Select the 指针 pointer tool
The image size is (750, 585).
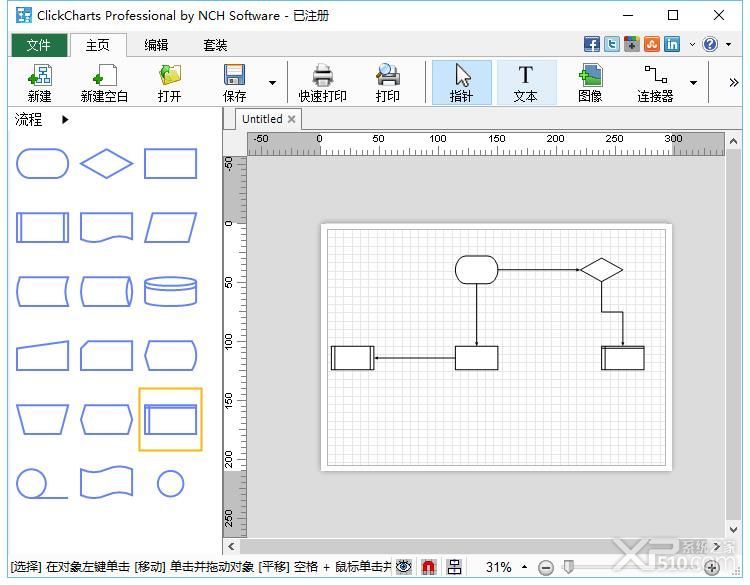pyautogui.click(x=462, y=82)
